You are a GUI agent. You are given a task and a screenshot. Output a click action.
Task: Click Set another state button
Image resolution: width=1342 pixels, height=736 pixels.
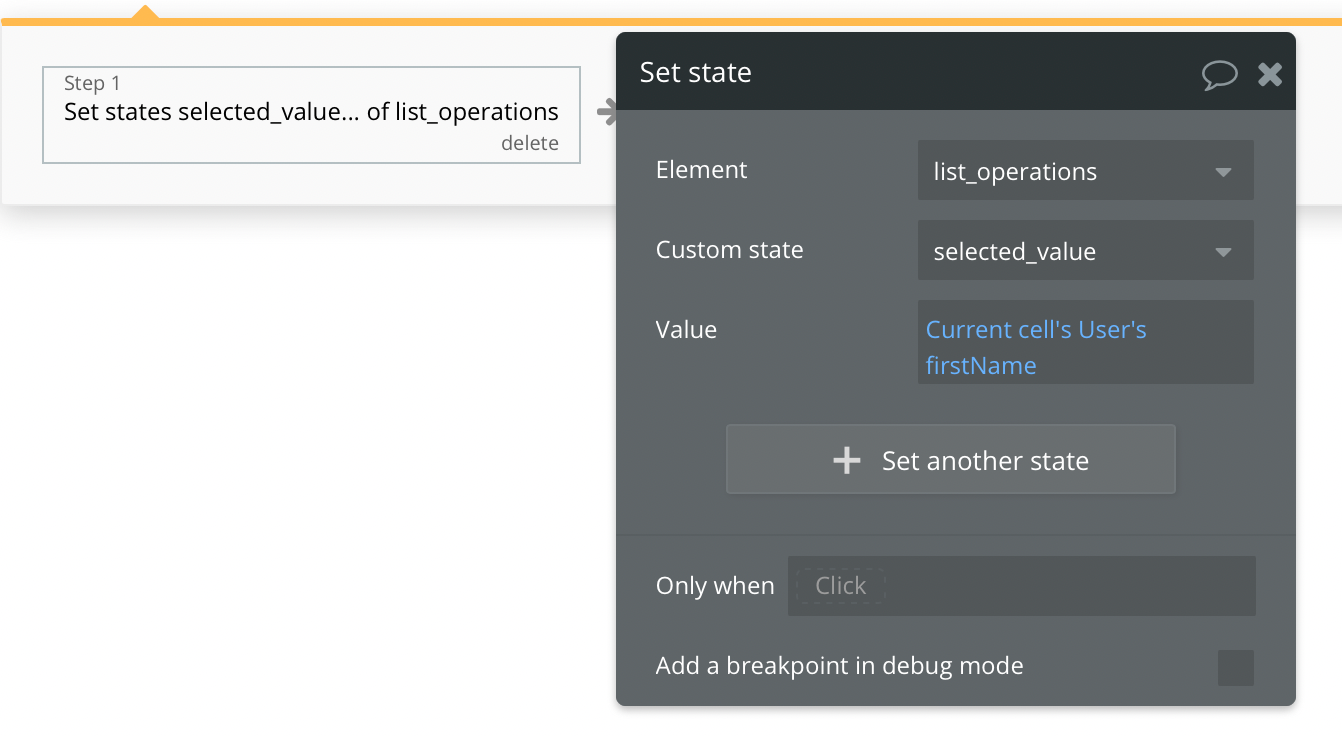(x=950, y=459)
